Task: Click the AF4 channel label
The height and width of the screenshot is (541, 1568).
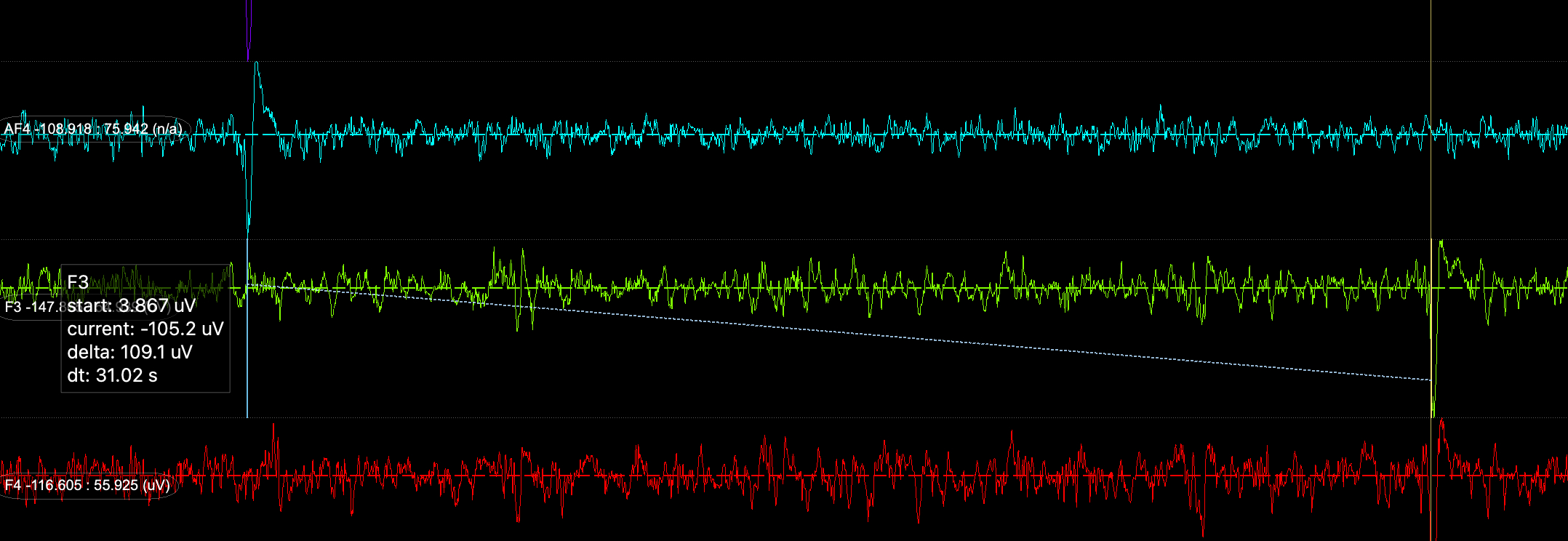Action: tap(93, 129)
